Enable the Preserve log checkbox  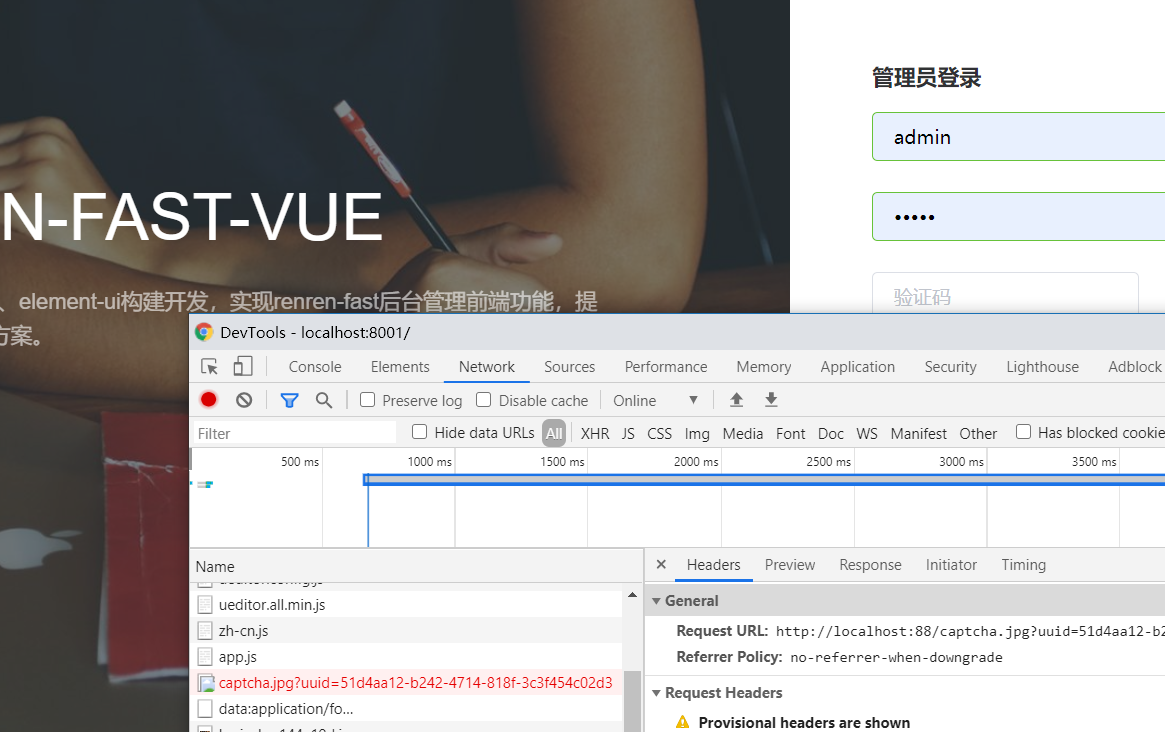pyautogui.click(x=367, y=400)
